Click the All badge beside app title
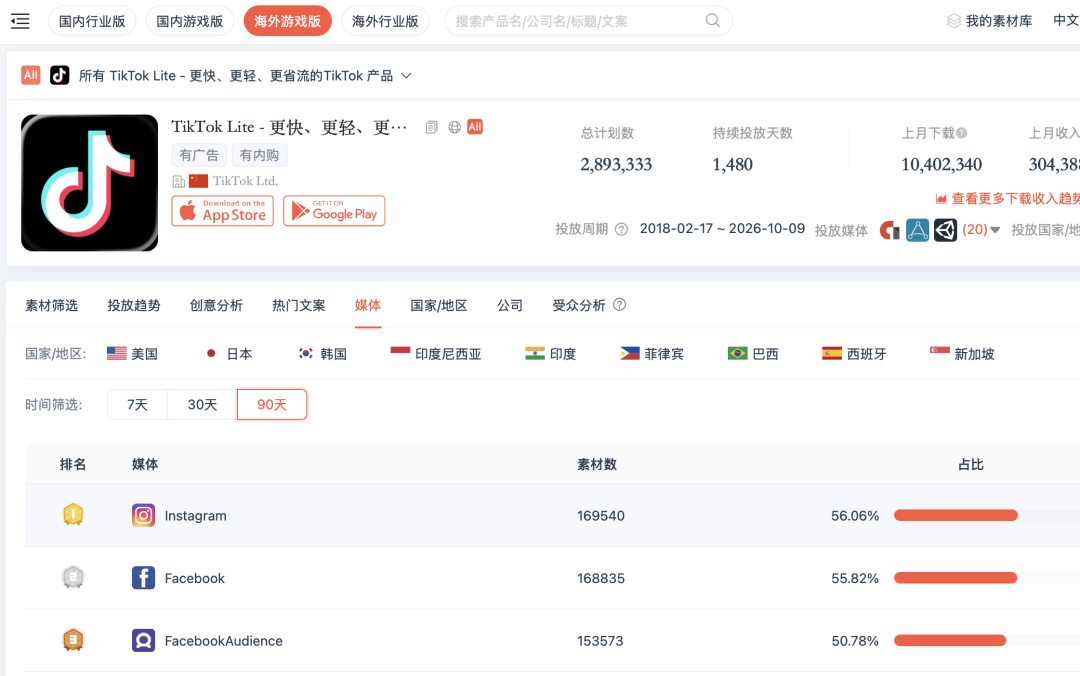The image size is (1080, 676). pos(475,127)
